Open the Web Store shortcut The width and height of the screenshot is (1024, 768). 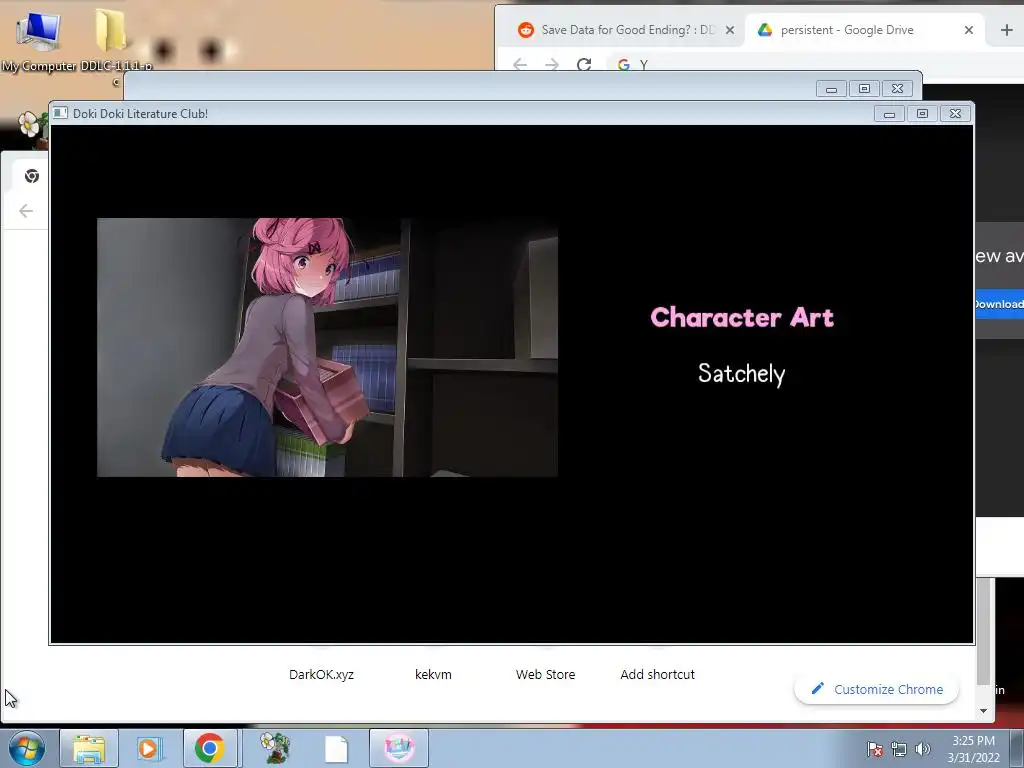[x=545, y=675]
